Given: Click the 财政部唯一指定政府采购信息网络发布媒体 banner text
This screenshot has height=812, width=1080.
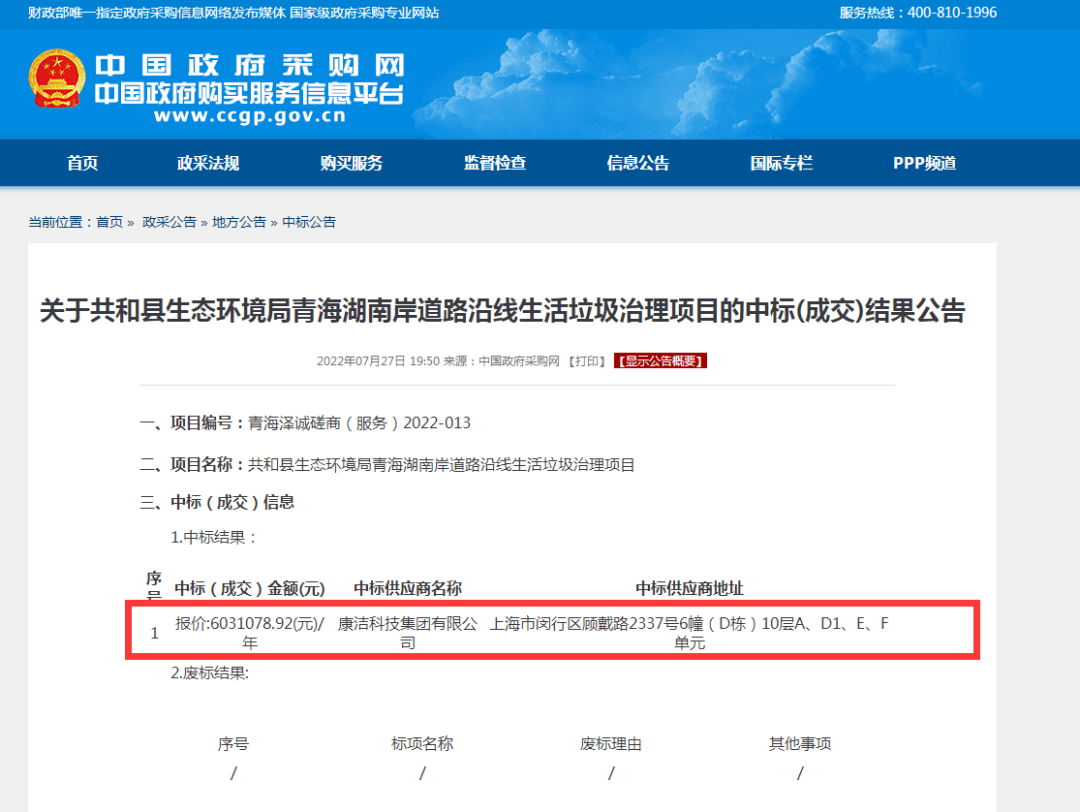Looking at the screenshot, I should pos(156,13).
